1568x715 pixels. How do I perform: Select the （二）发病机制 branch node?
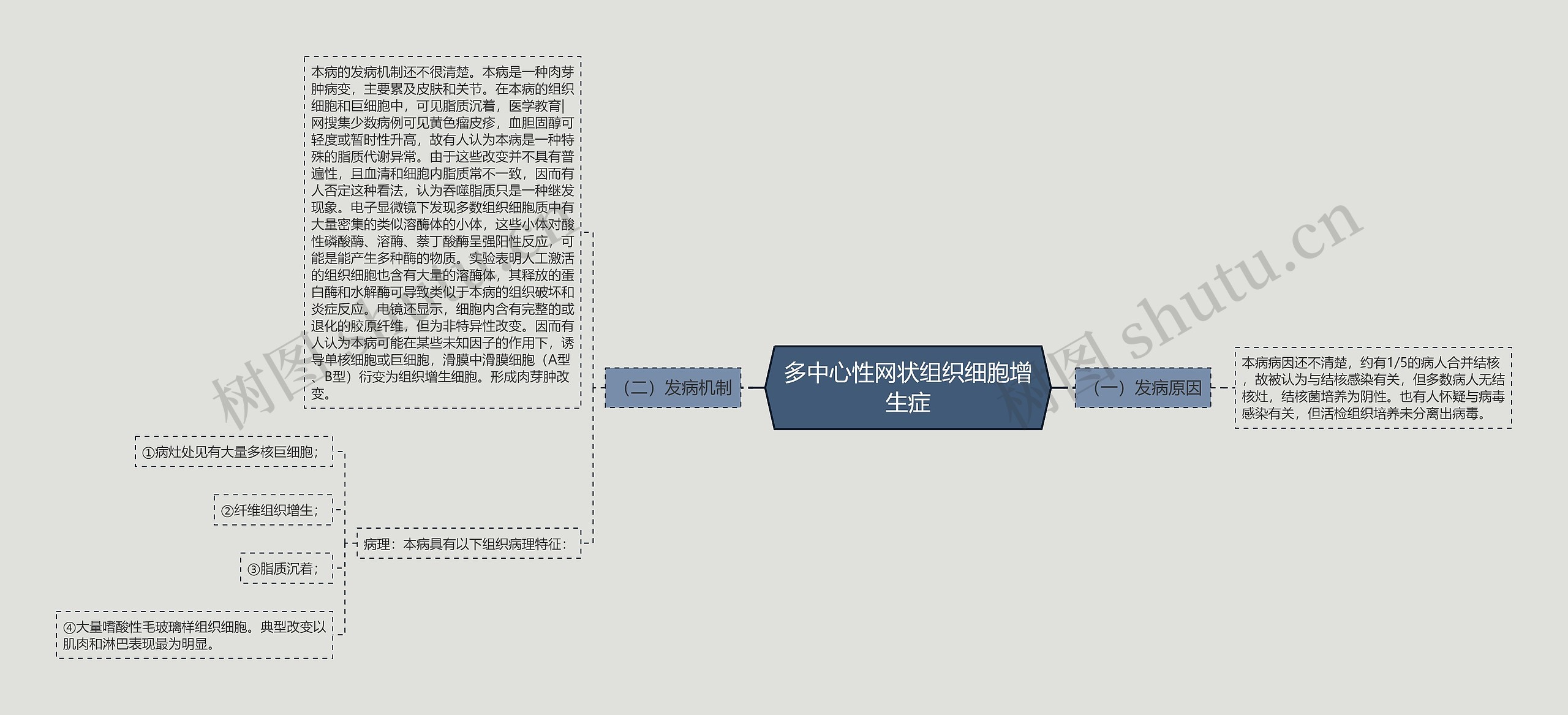tap(673, 388)
